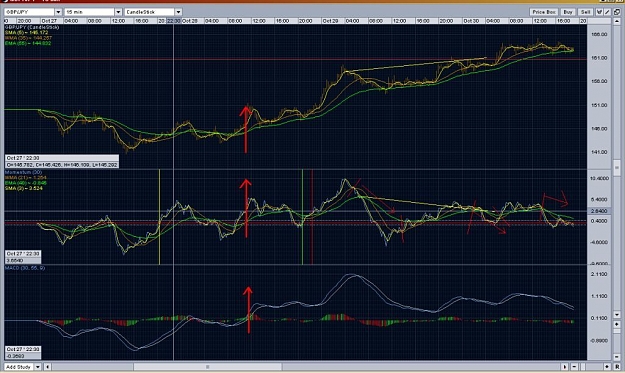Click the horizontal scroll left arrow
625x373 pixels.
point(47,367)
